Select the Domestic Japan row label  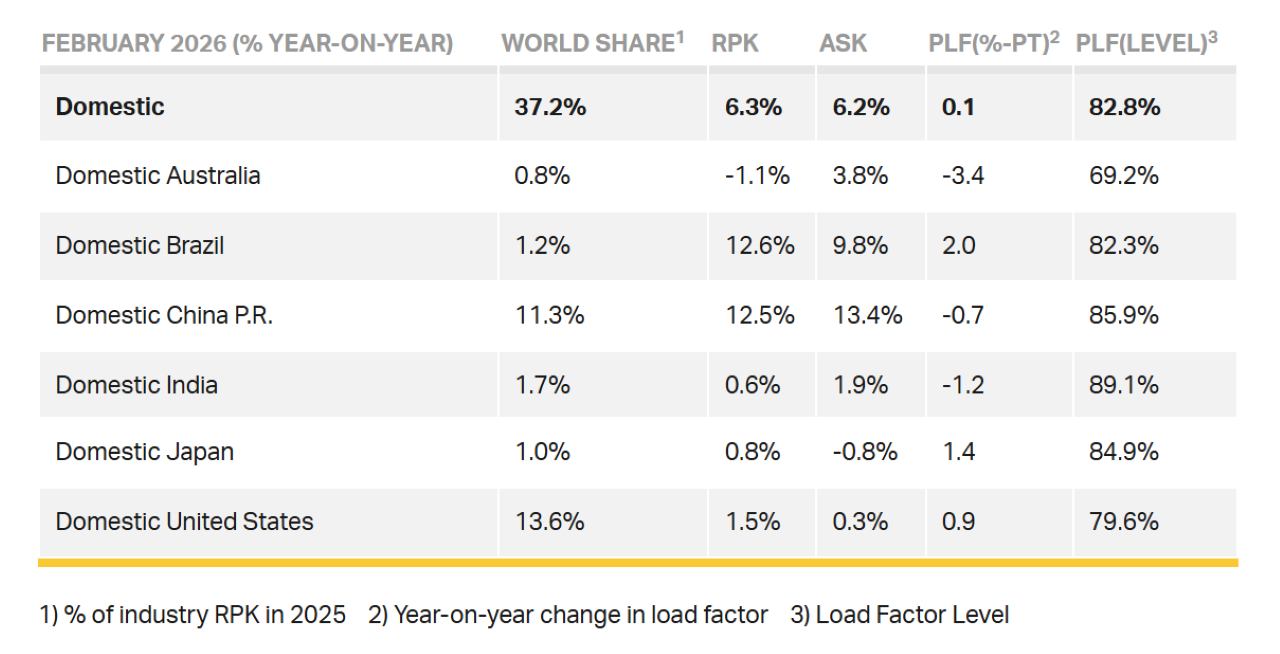(145, 451)
